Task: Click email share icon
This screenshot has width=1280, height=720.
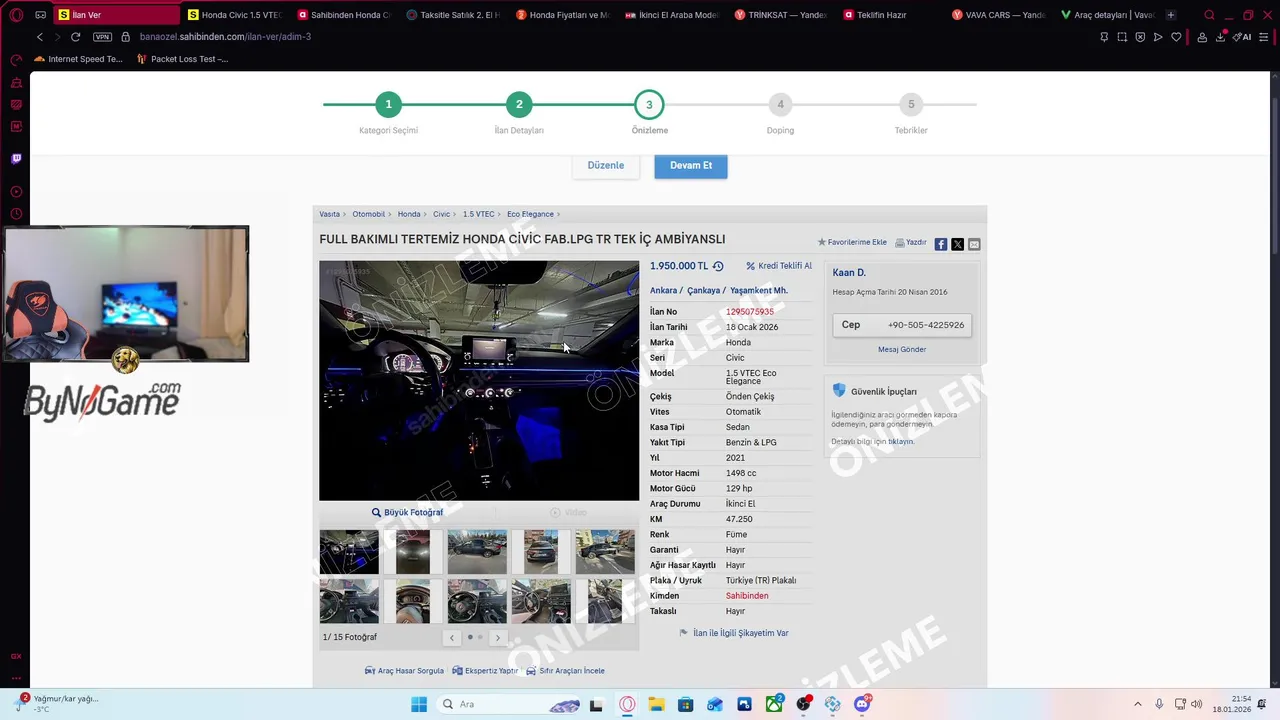Action: (x=974, y=244)
